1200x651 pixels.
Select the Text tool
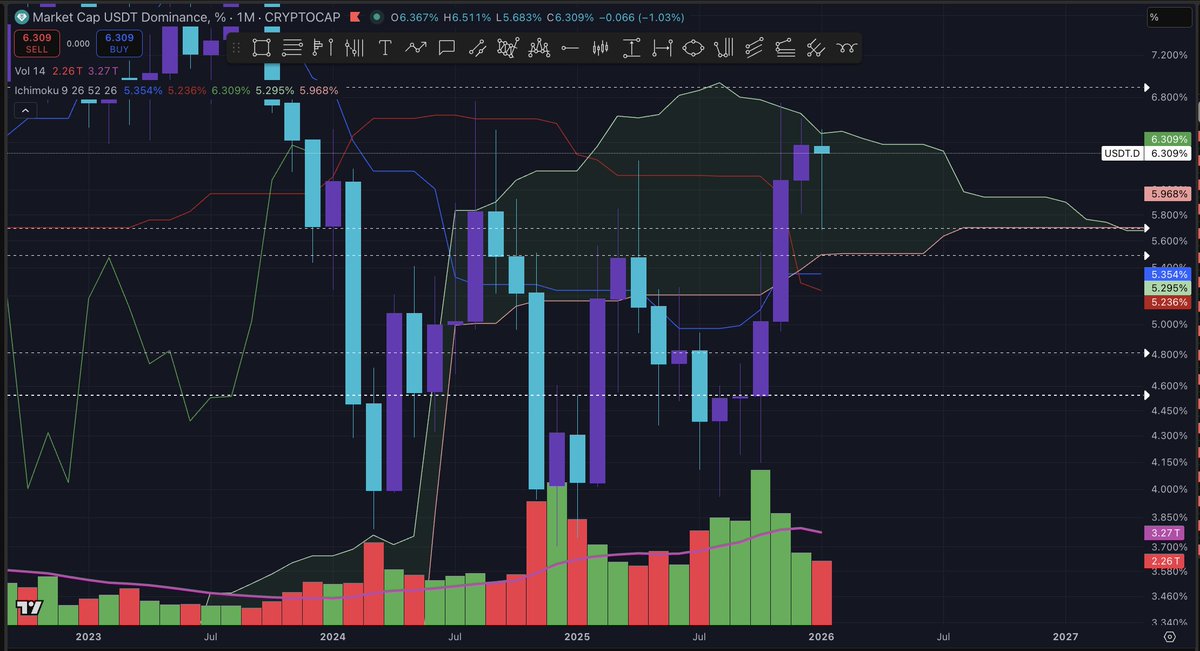(x=385, y=47)
